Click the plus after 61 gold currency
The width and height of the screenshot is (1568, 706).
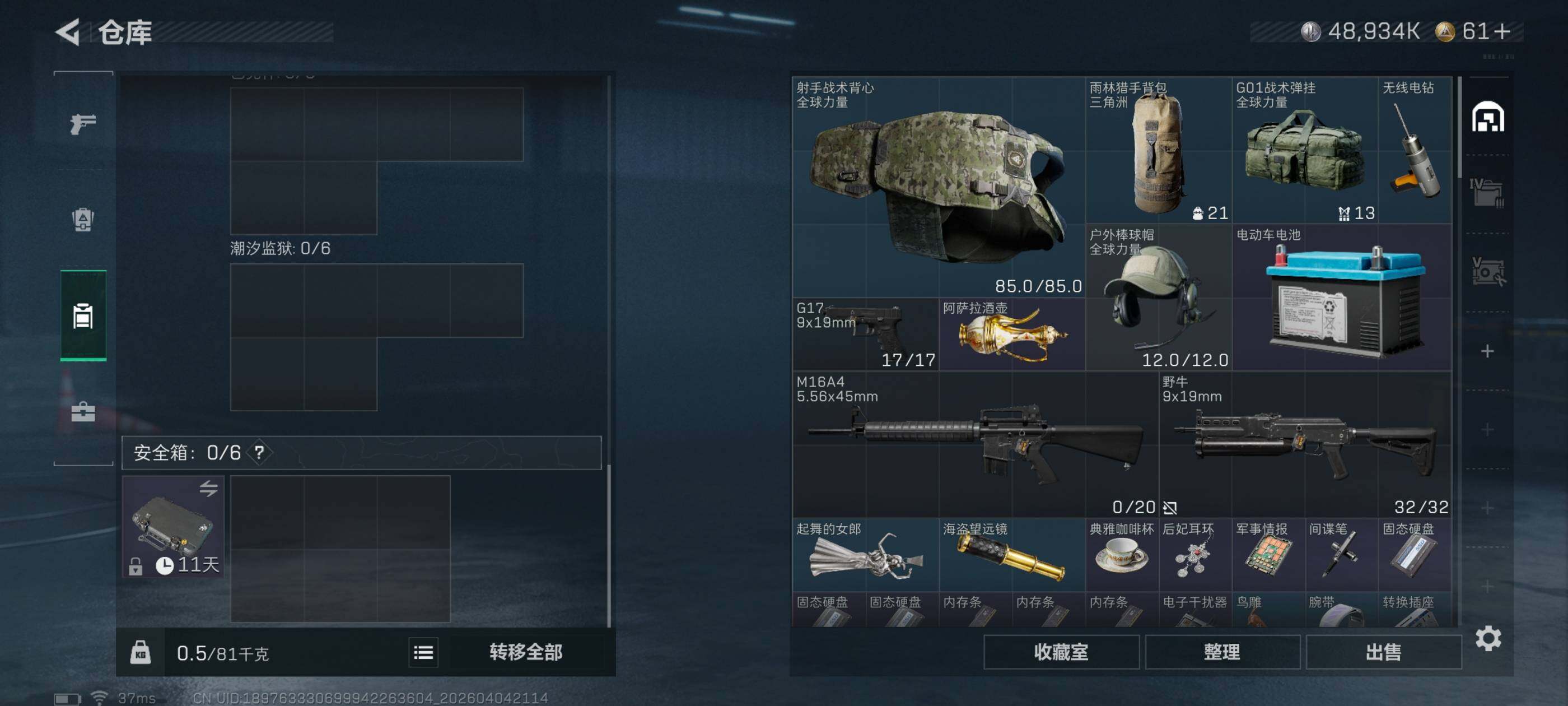(1502, 31)
